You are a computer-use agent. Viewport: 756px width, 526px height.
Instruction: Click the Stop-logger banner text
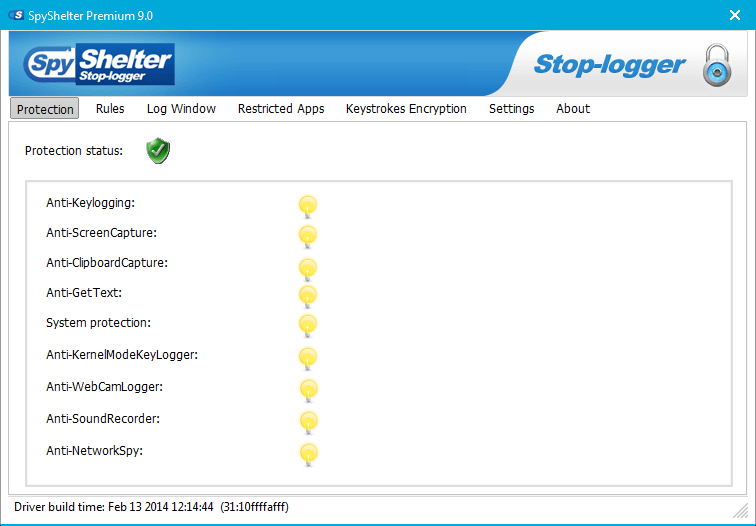tap(609, 65)
